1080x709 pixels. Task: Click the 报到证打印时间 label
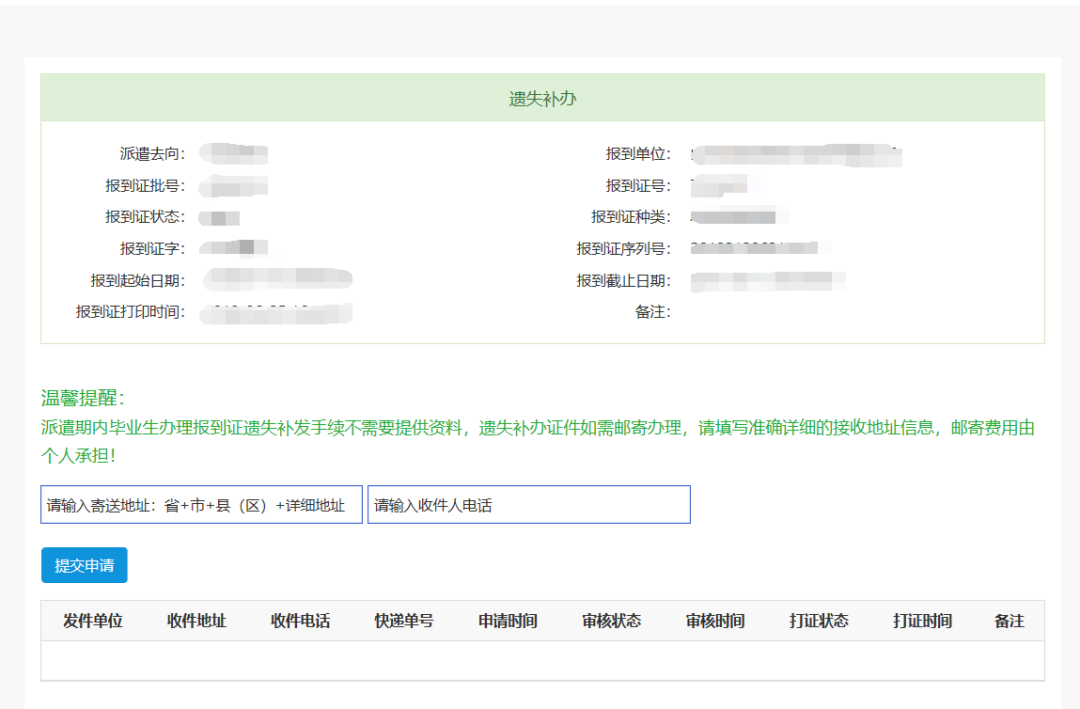[130, 311]
